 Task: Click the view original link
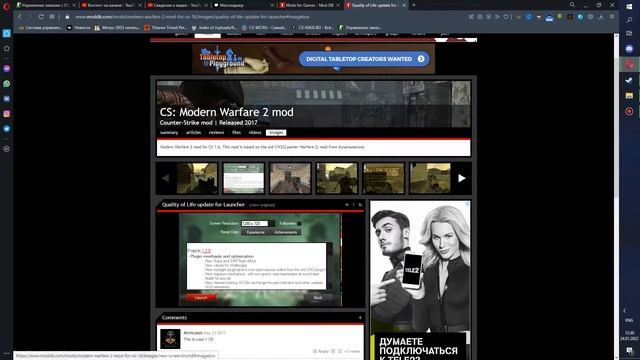262,205
